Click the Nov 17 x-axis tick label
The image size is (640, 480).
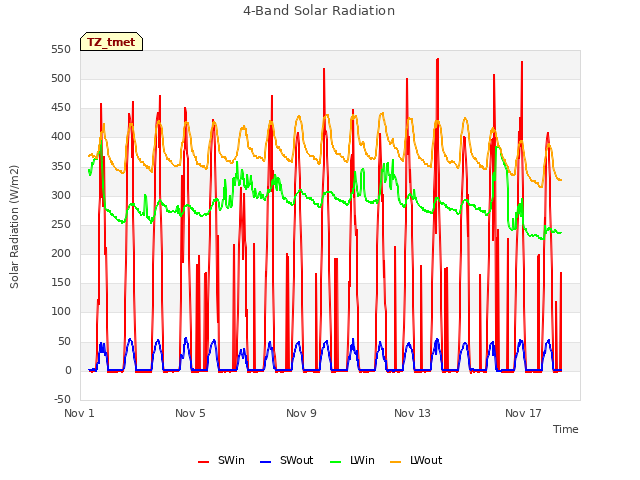point(523,413)
